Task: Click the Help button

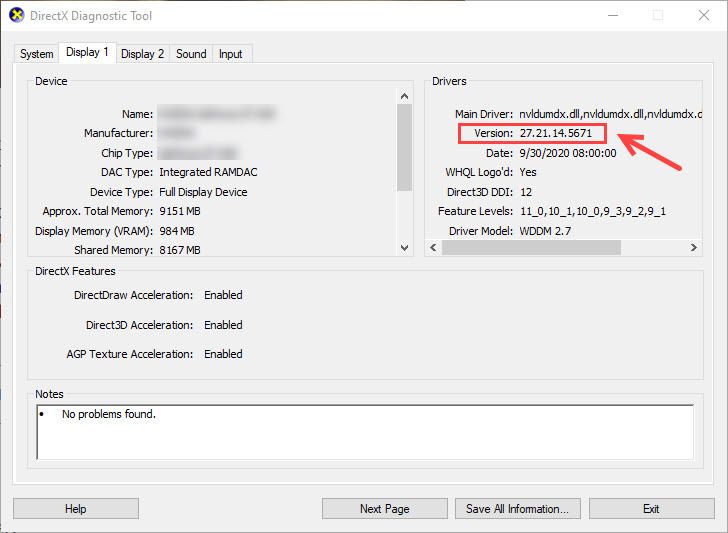Action: click(x=76, y=509)
